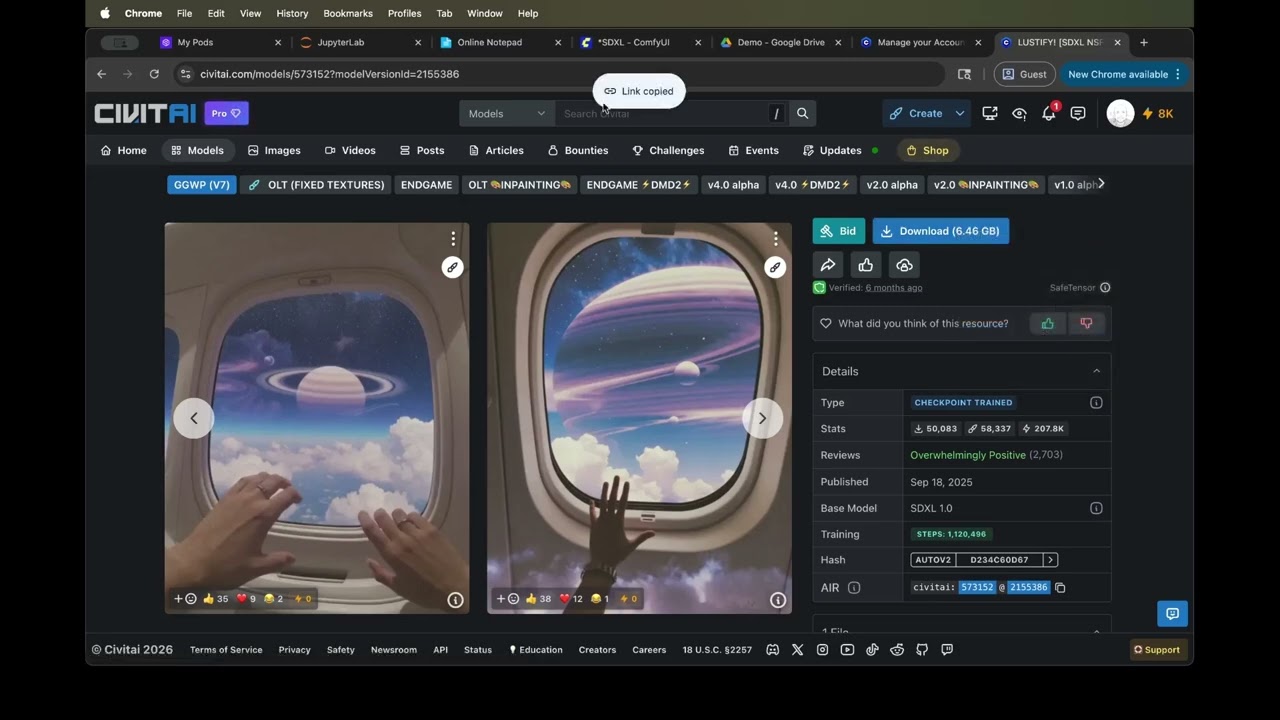Screen dimensions: 1280x720
Task: Like the model with thumbs-up button beside share
Action: pyautogui.click(x=866, y=265)
